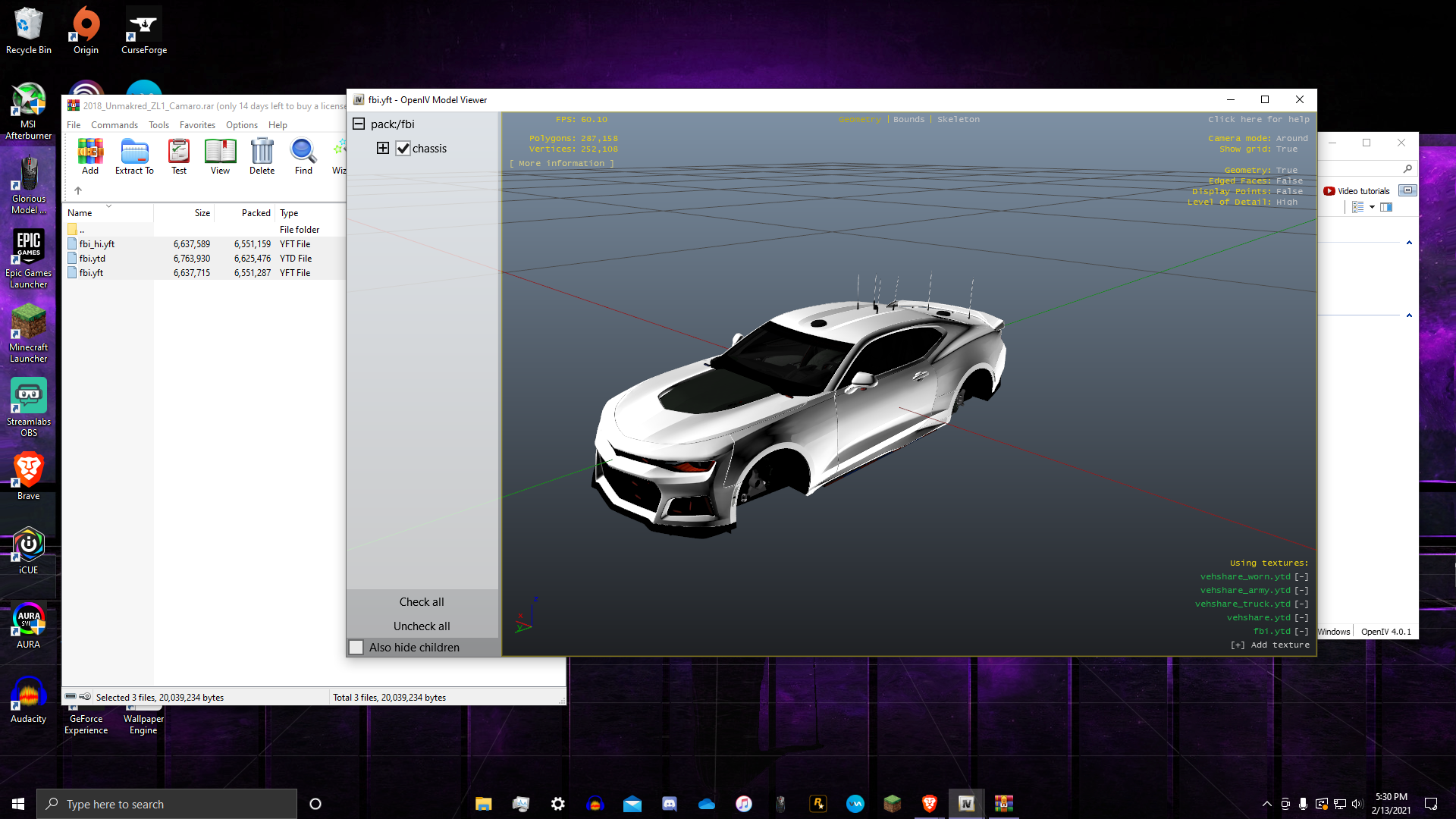Expand the chassis tree node

pos(383,149)
